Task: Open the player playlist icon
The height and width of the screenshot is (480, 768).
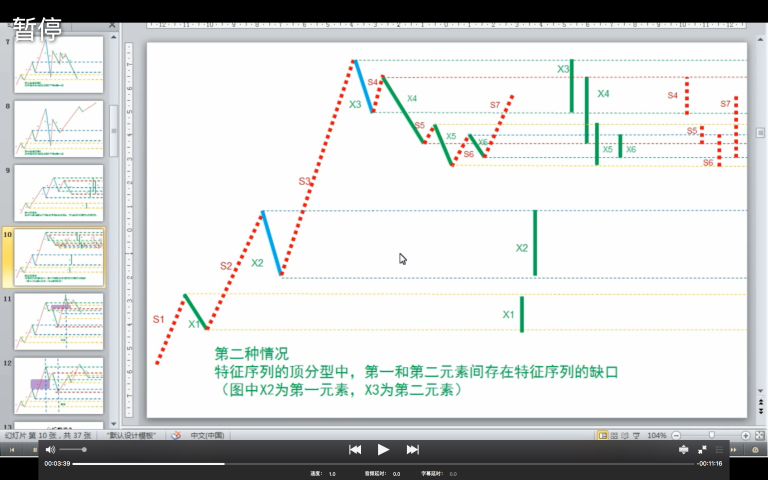Action: coord(720,450)
